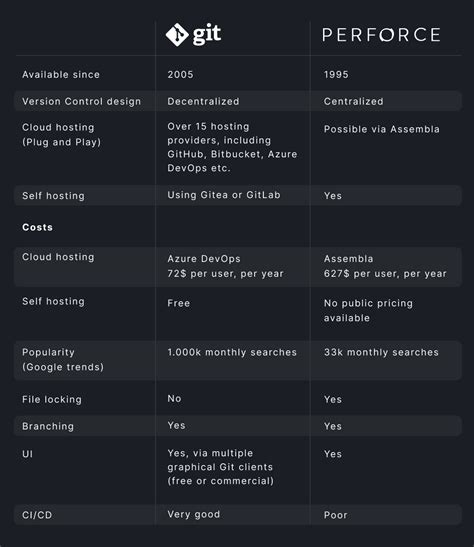This screenshot has width=474, height=547.
Task: Click the Git diamond logo icon
Action: [177, 35]
